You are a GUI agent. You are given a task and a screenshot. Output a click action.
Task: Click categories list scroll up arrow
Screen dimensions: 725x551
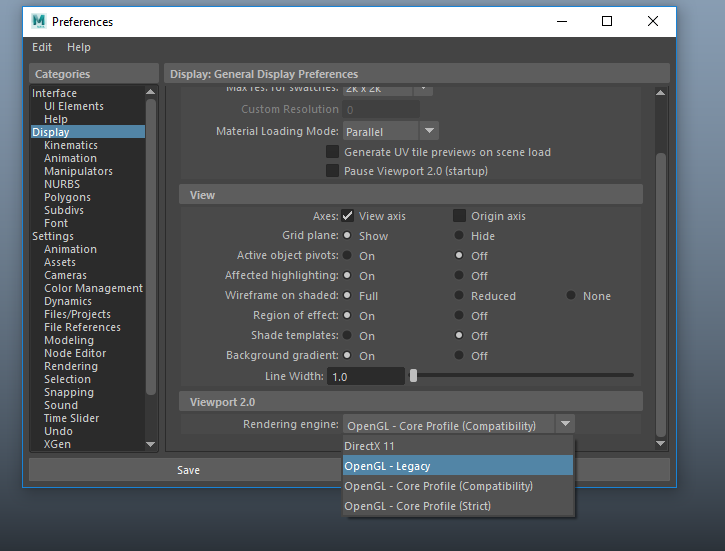[150, 92]
